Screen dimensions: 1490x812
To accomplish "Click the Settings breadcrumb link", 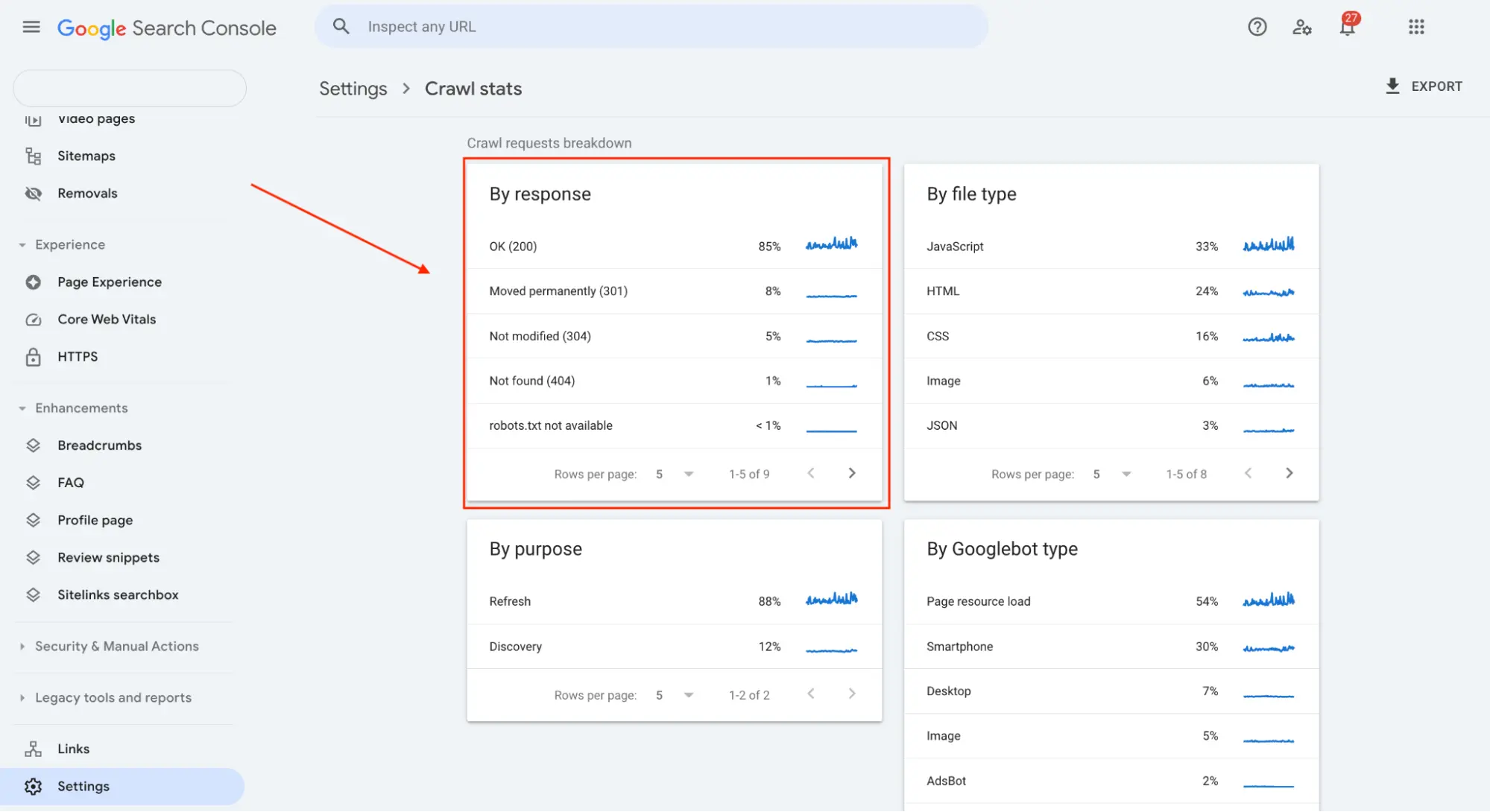I will pyautogui.click(x=353, y=89).
